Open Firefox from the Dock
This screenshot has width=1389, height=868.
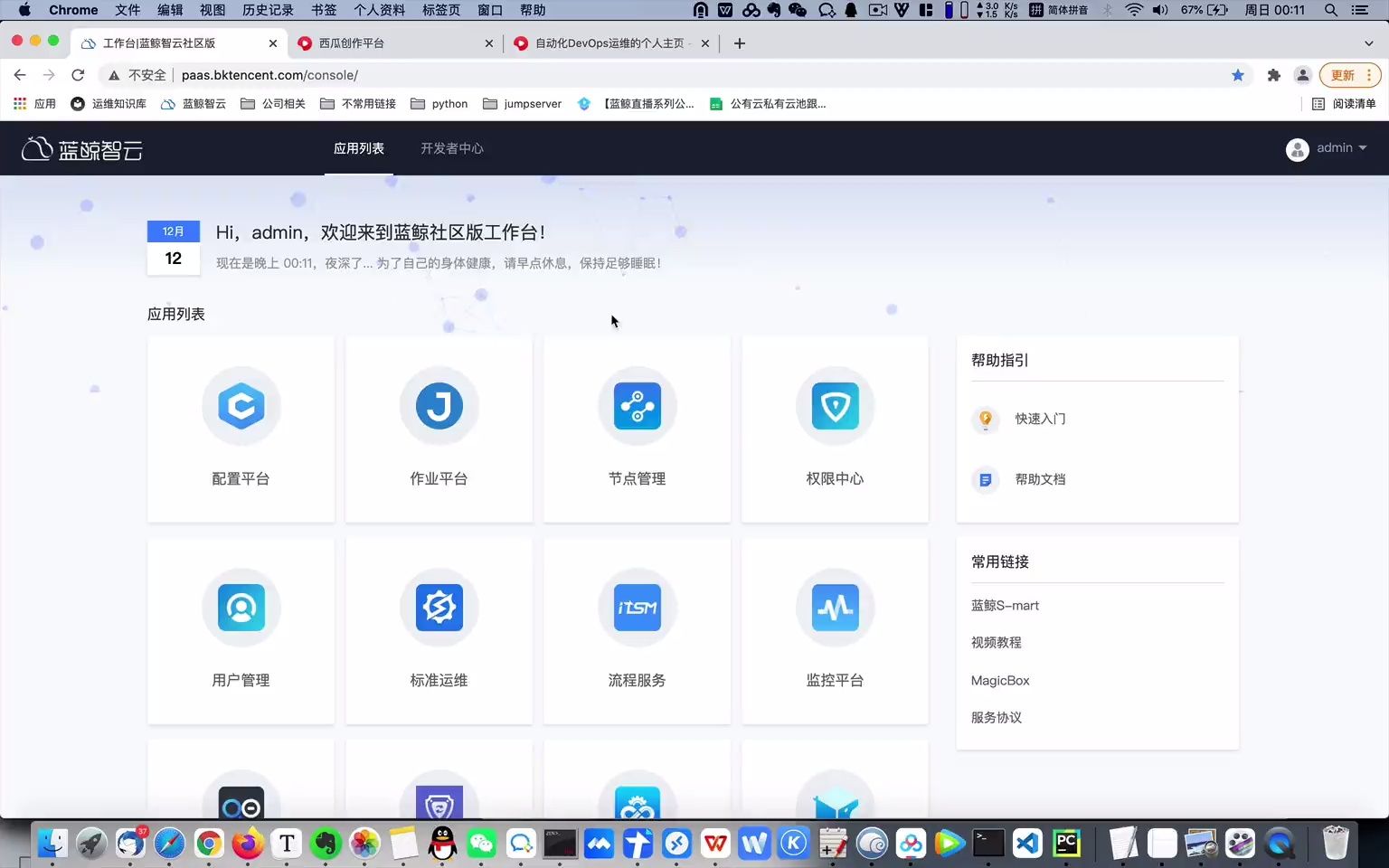click(x=248, y=844)
